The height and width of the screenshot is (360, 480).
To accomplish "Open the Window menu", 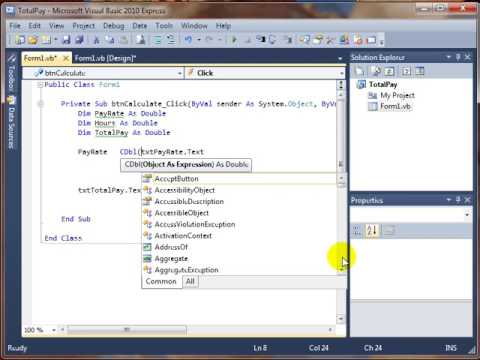I will click(194, 26).
